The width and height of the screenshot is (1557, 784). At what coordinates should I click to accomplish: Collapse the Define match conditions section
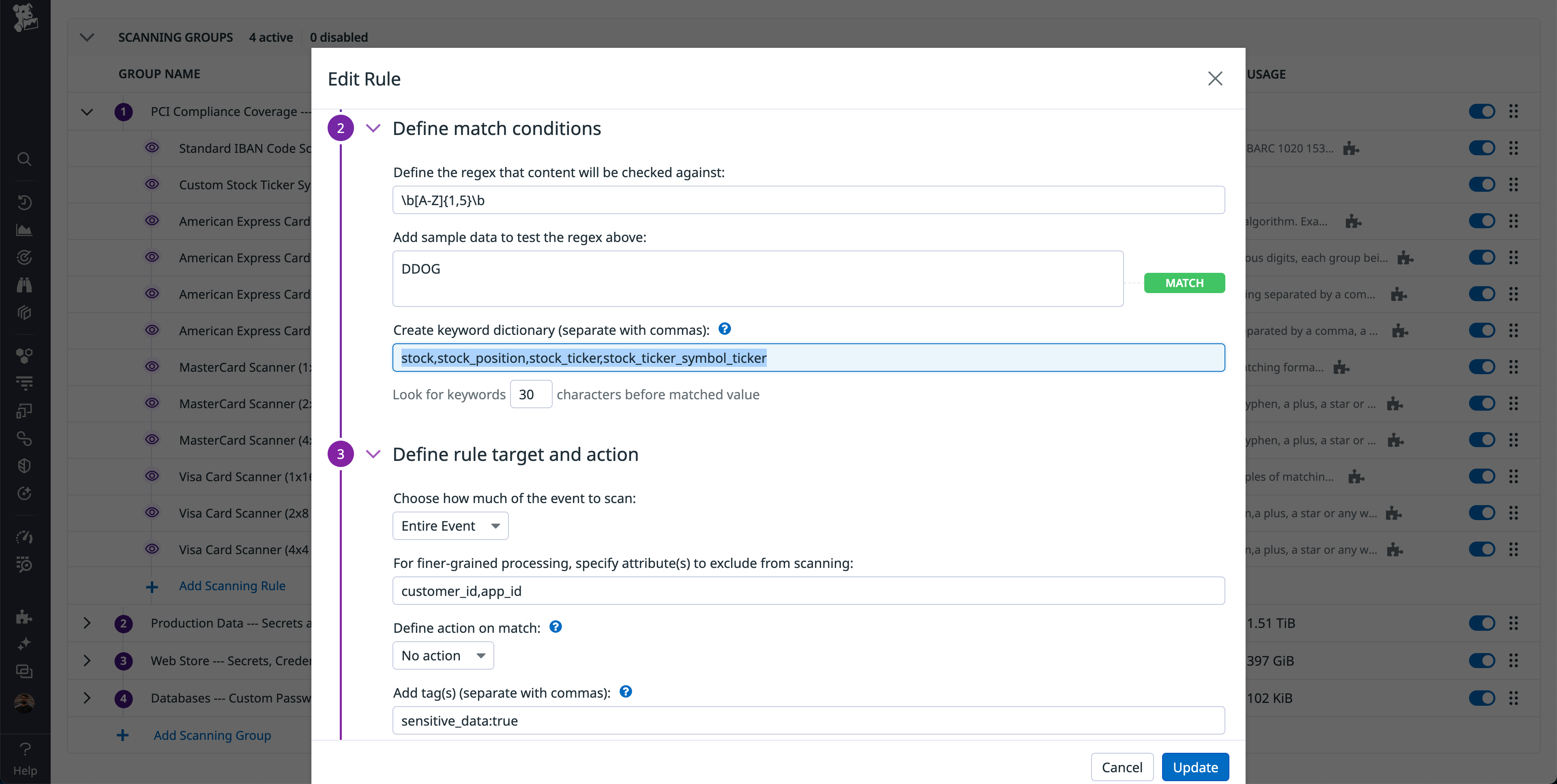(373, 128)
